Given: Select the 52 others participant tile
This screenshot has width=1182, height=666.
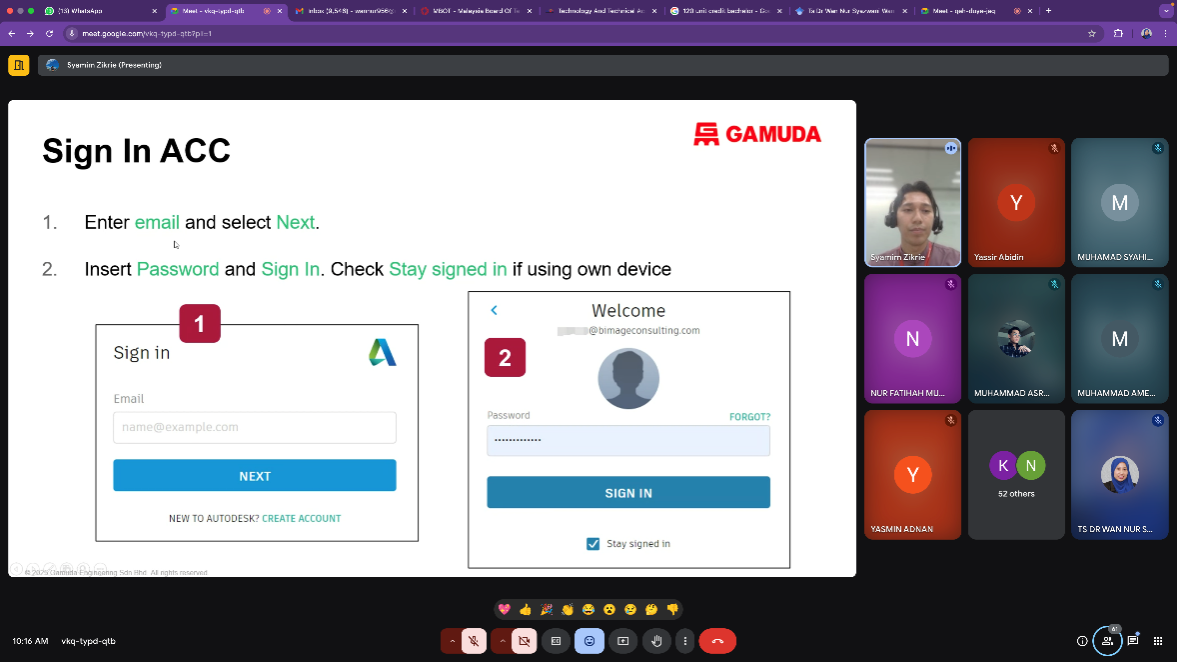Looking at the screenshot, I should (x=1016, y=474).
